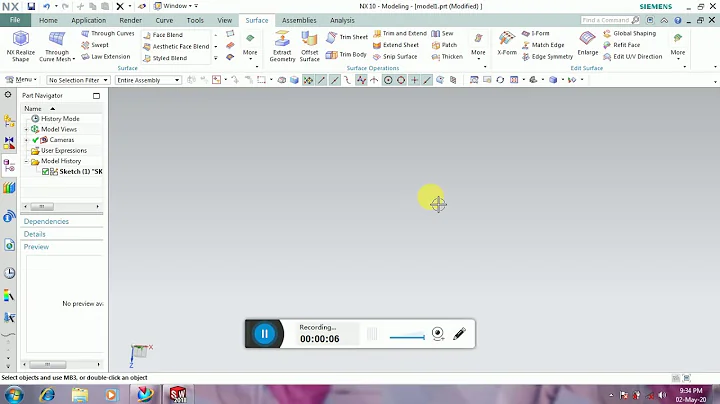The width and height of the screenshot is (720, 404).
Task: Expand the Model Views tree node
Action: coord(26,129)
